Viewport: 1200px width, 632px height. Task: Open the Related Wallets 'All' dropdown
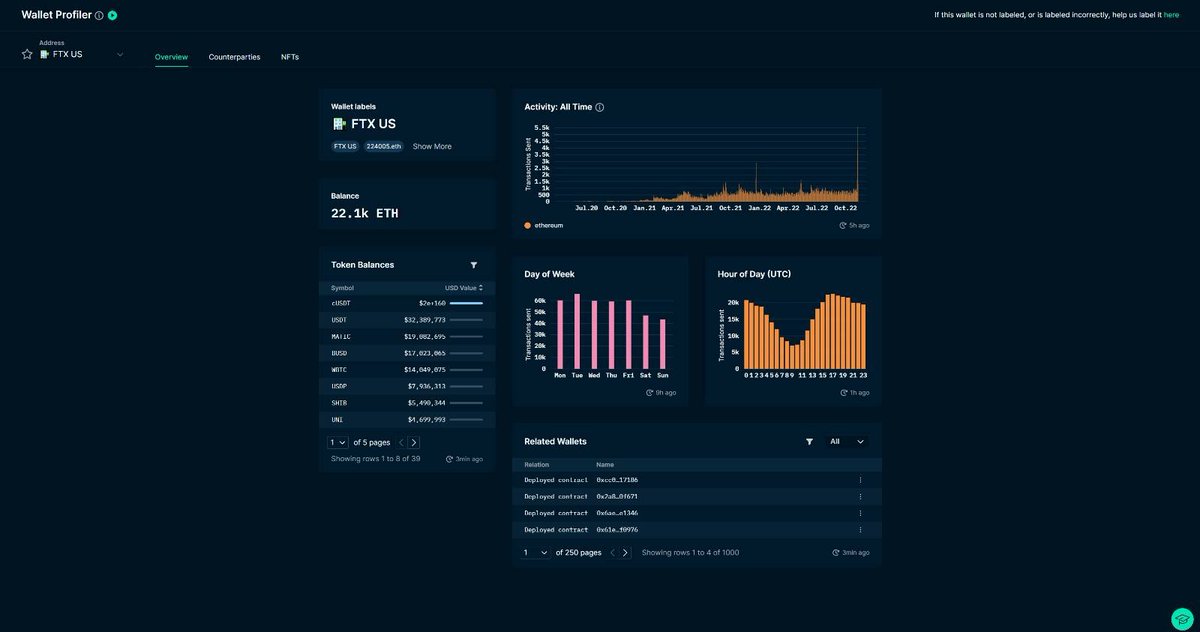(x=846, y=441)
